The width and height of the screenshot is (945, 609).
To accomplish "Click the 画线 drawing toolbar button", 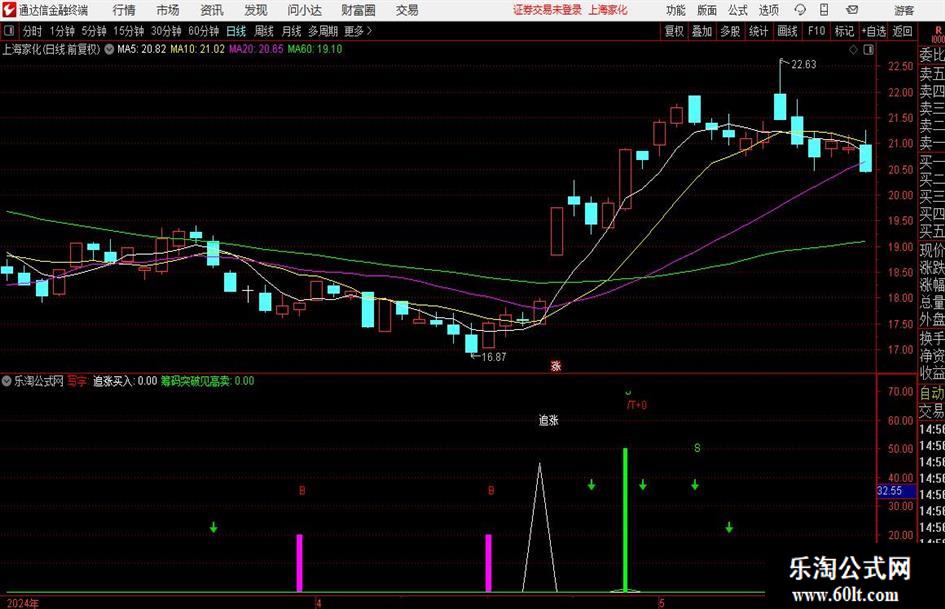I will pyautogui.click(x=787, y=31).
